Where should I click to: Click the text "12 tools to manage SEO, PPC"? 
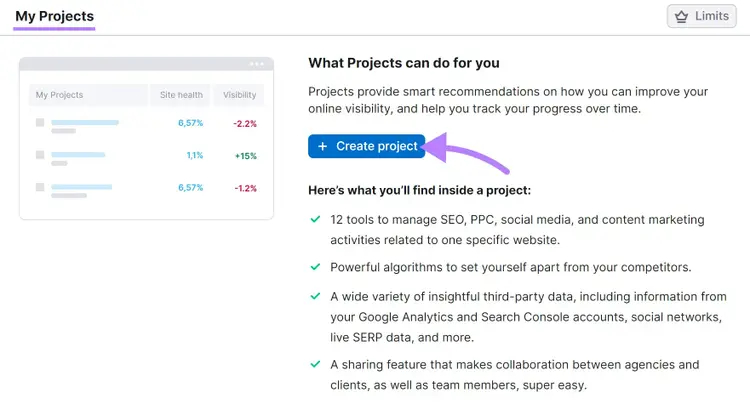coord(413,220)
